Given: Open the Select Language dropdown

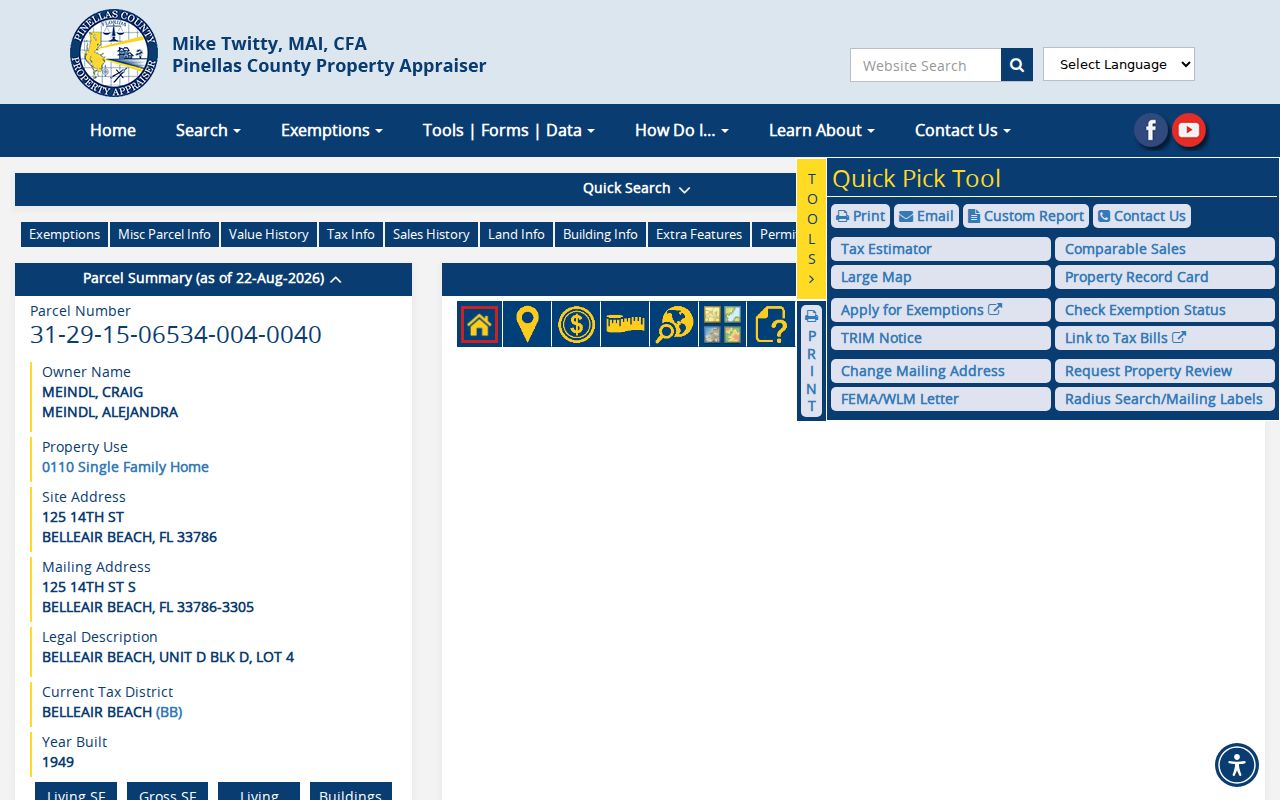Looking at the screenshot, I should (1119, 64).
